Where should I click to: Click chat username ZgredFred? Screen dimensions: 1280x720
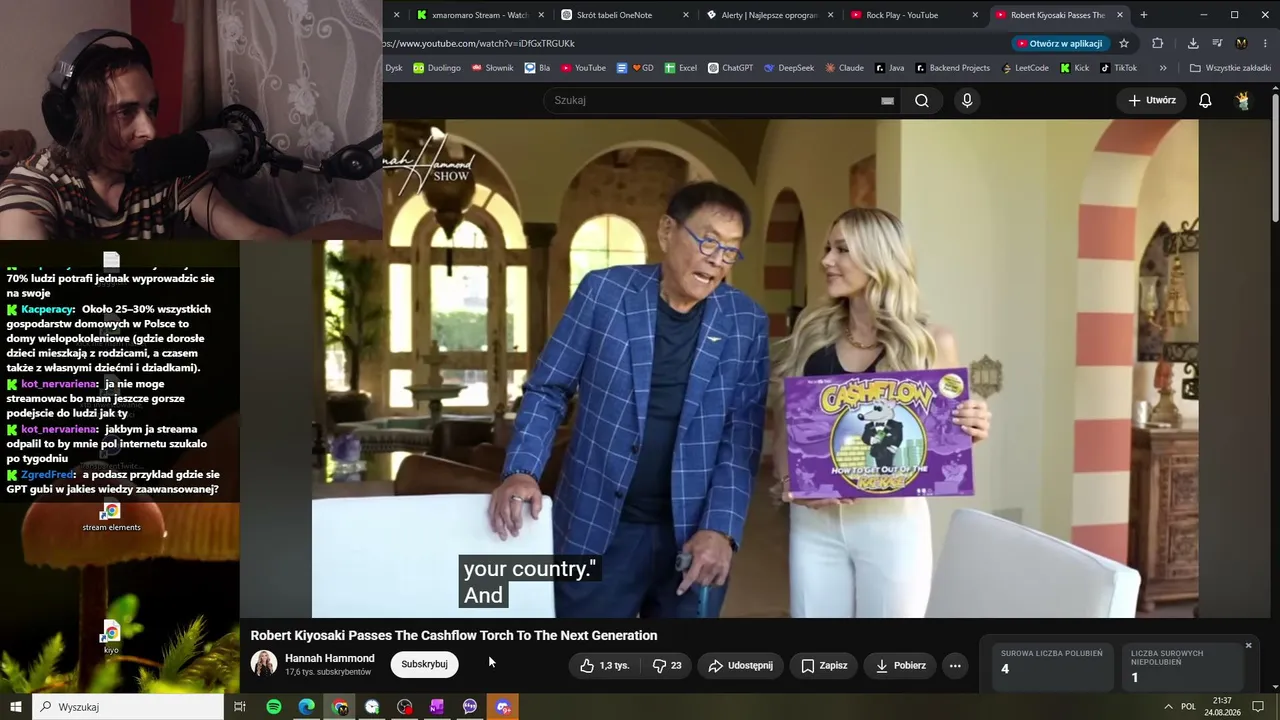pyautogui.click(x=47, y=474)
